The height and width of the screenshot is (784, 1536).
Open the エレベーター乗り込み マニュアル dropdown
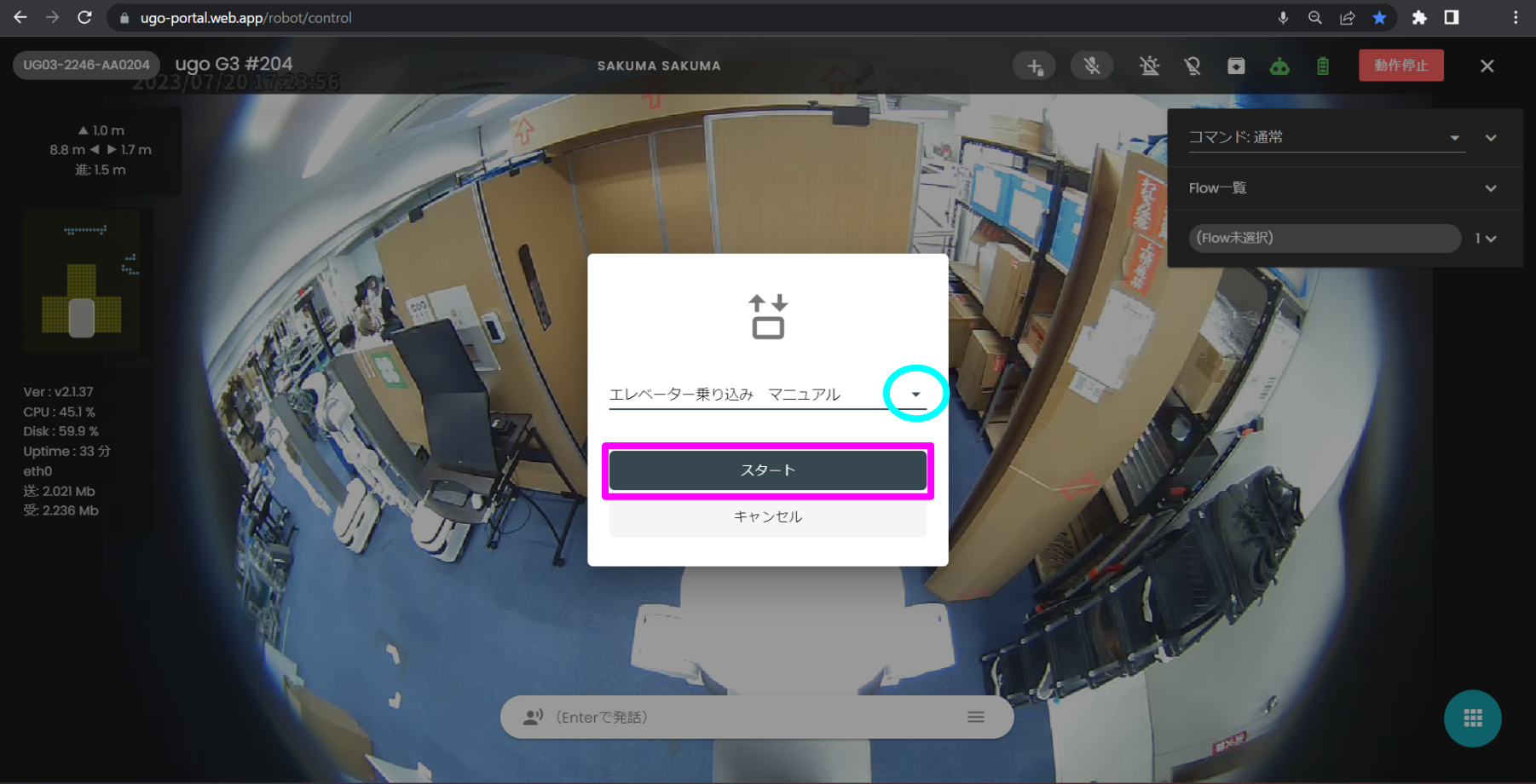coord(916,394)
